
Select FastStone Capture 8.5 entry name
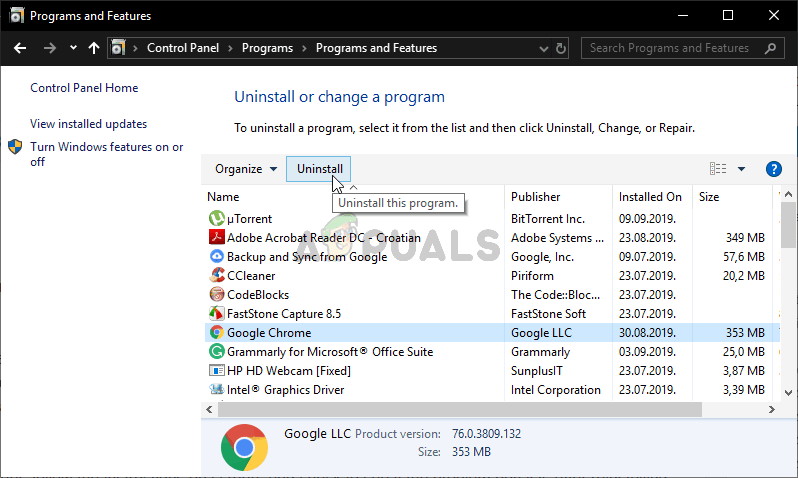[x=284, y=314]
